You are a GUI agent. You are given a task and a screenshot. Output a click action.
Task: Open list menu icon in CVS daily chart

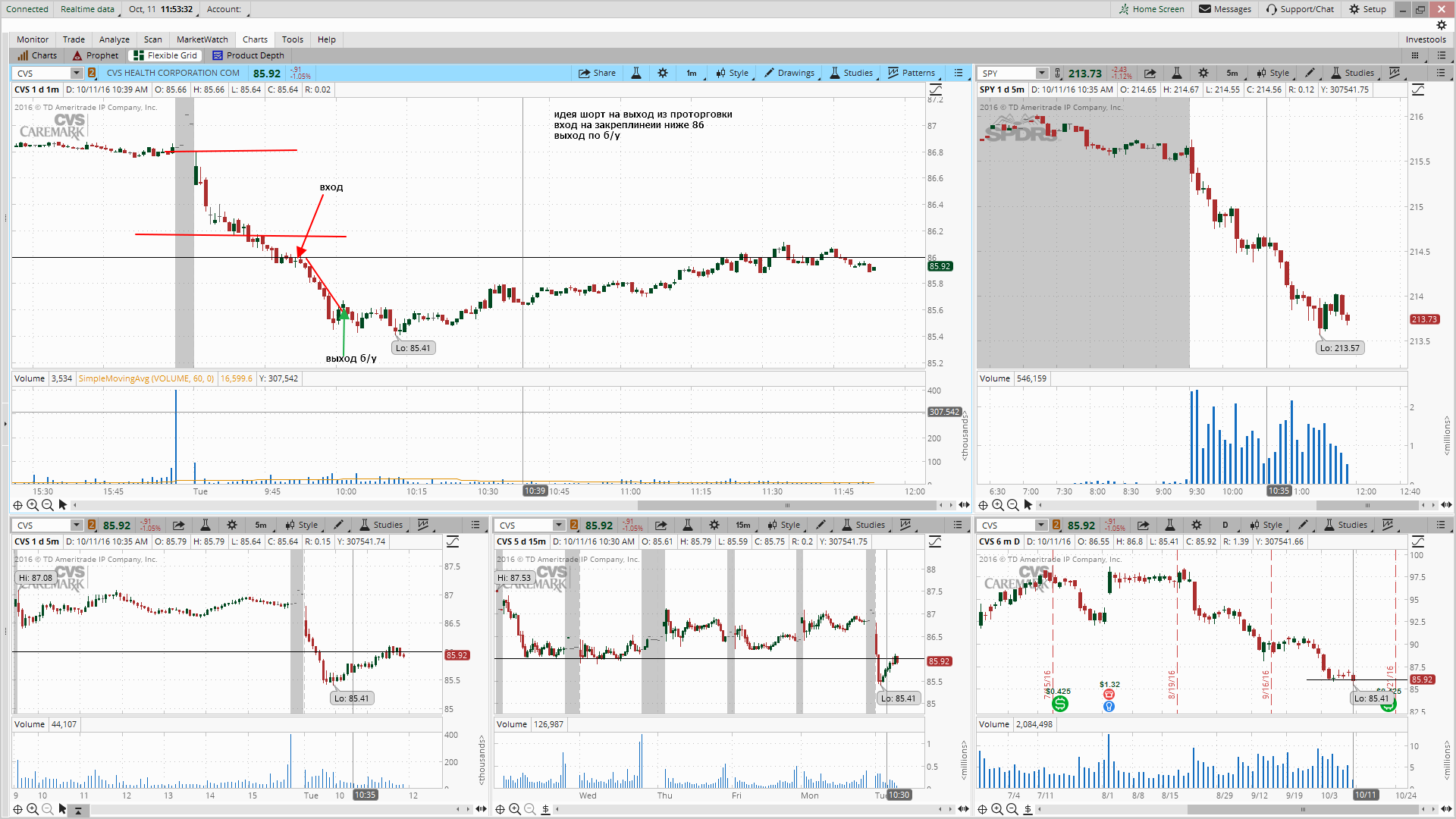pyautogui.click(x=1441, y=525)
